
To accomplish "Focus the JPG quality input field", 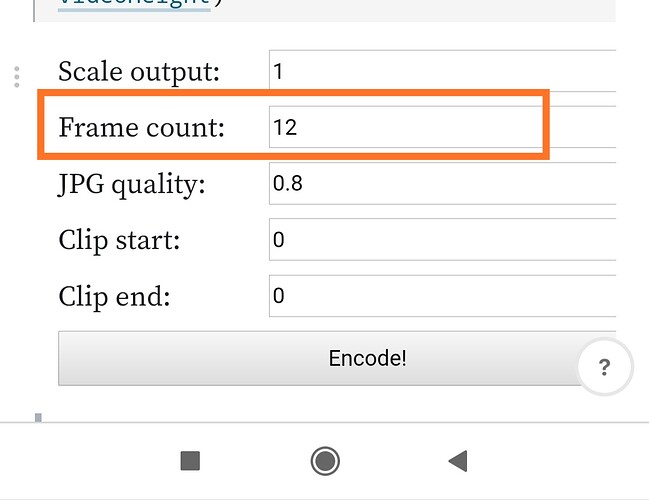I will (x=442, y=183).
